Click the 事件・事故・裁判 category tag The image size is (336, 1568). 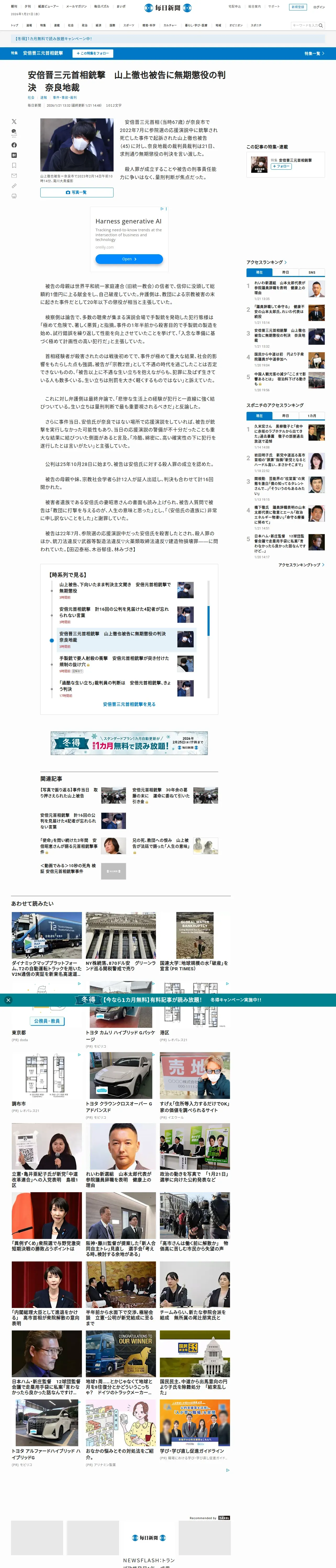click(x=65, y=97)
